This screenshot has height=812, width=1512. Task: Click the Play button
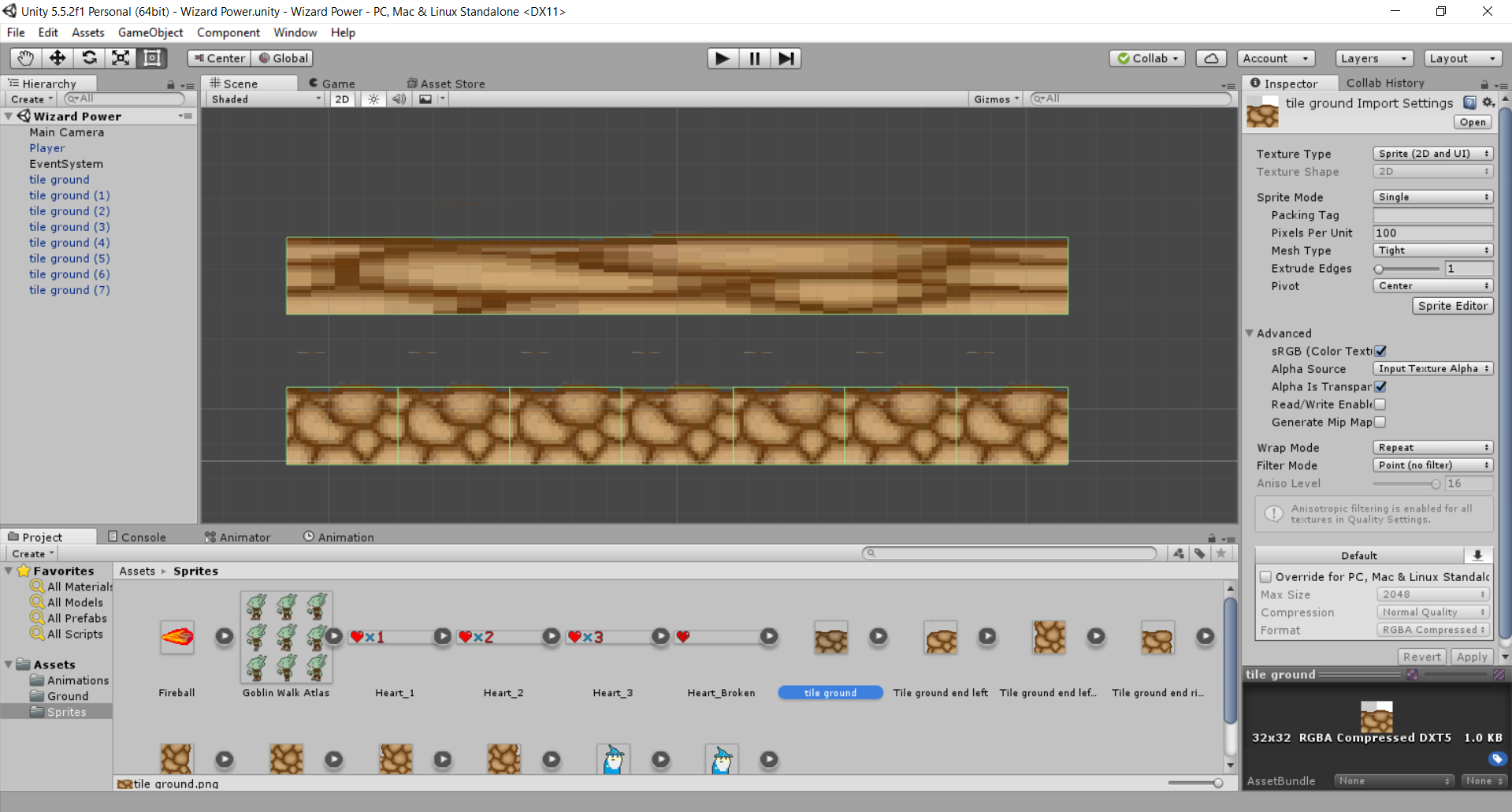point(723,58)
